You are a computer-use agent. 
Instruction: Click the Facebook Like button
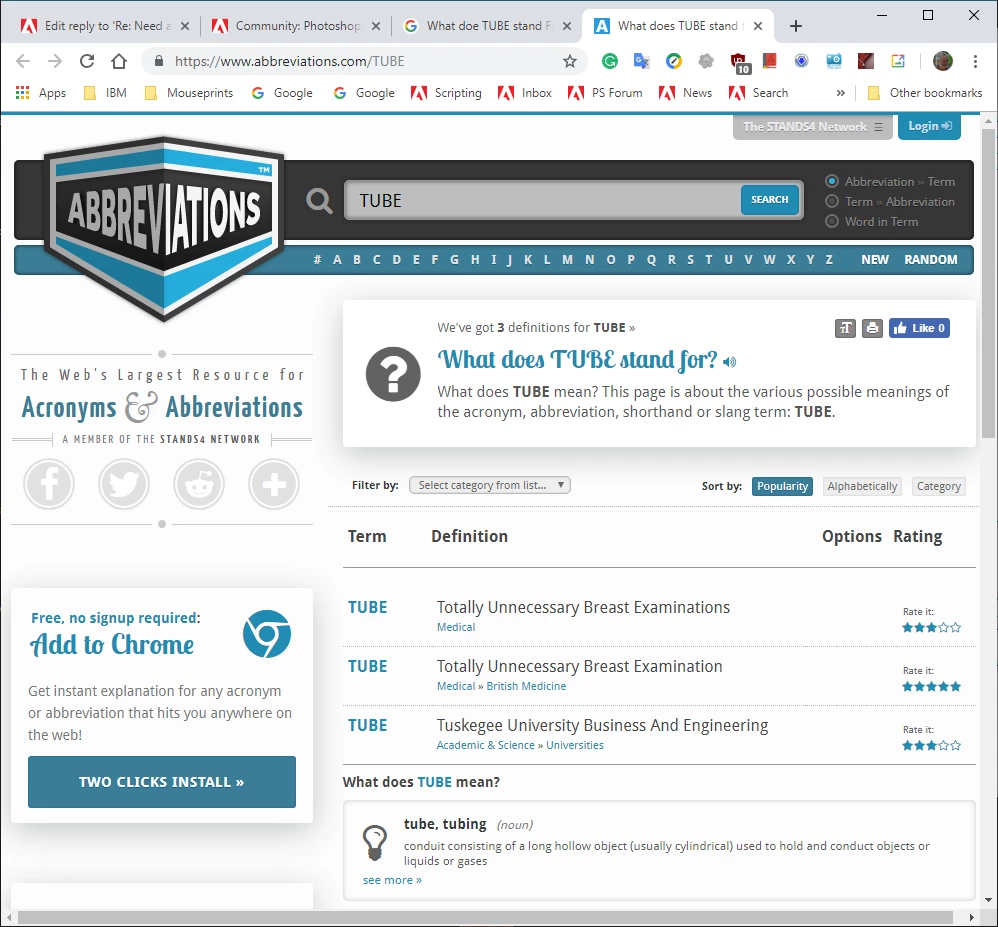coord(919,328)
